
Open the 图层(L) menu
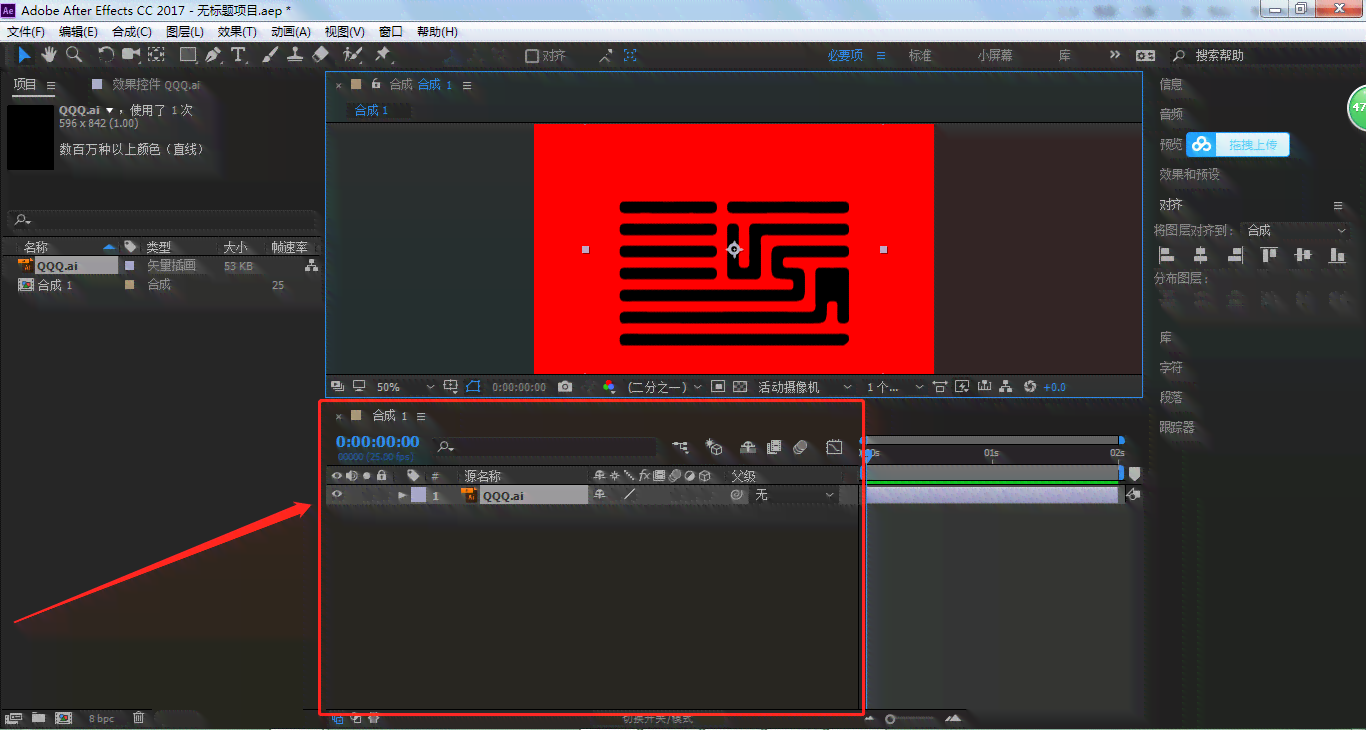pos(184,32)
